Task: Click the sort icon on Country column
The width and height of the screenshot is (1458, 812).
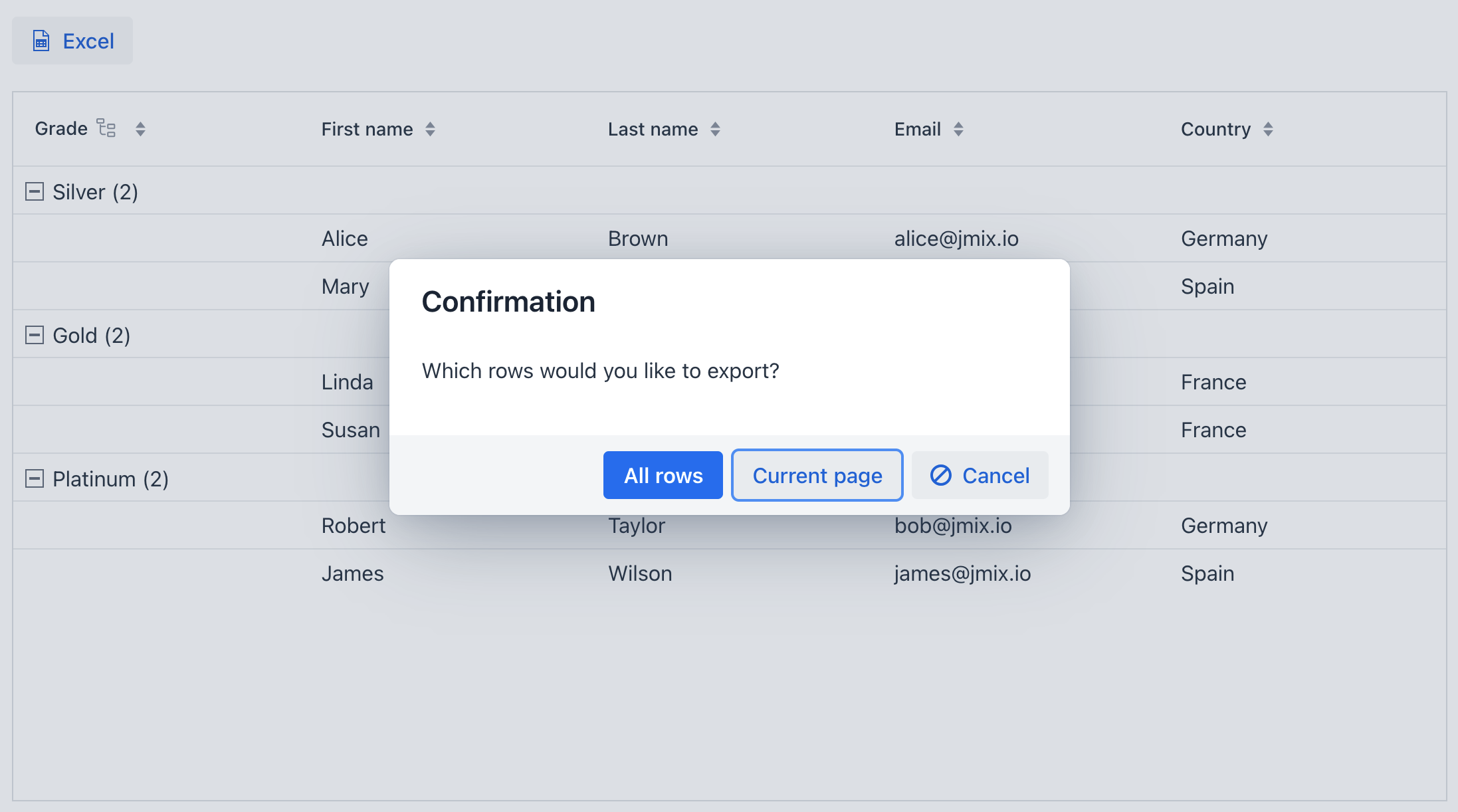Action: coord(1269,129)
